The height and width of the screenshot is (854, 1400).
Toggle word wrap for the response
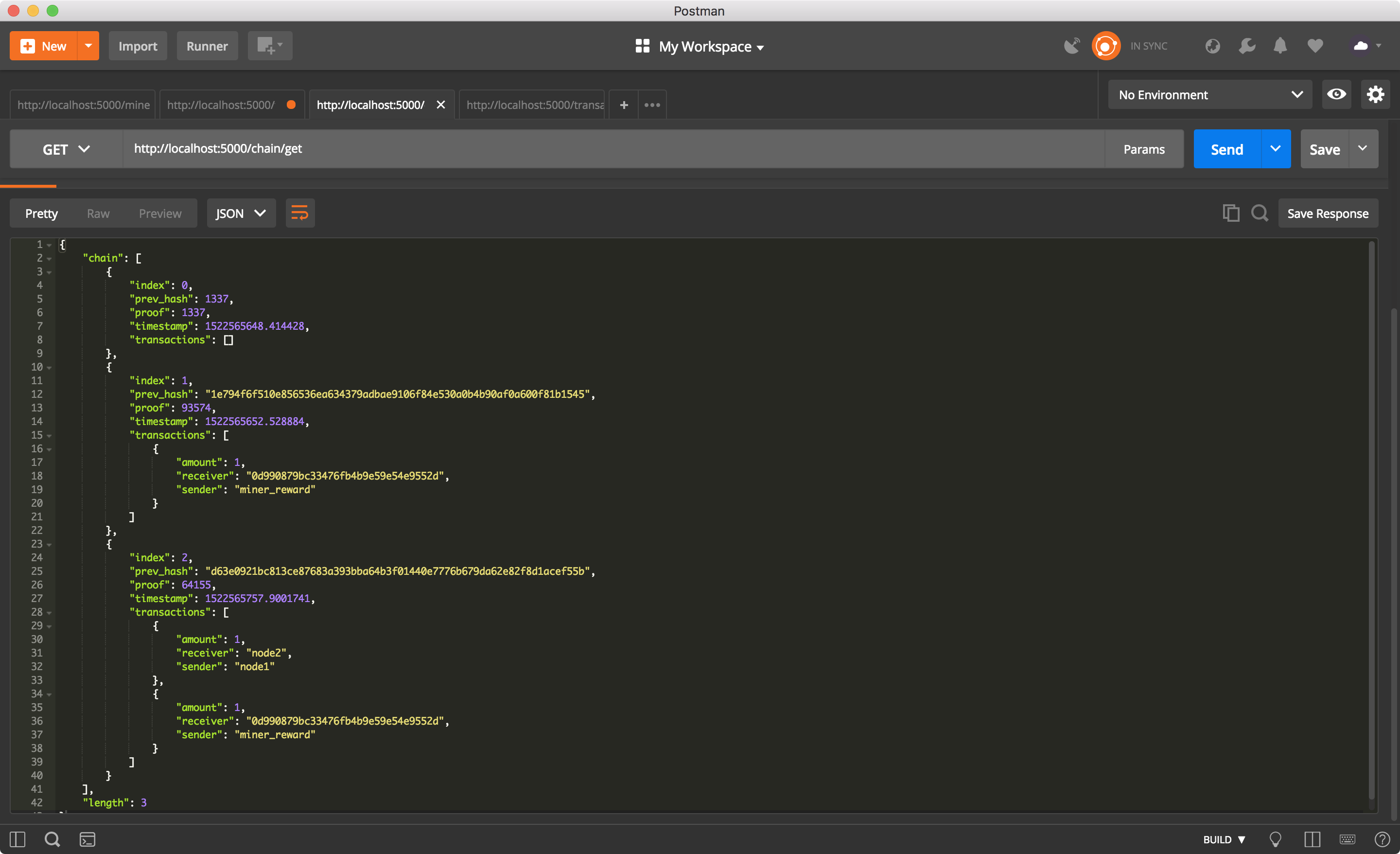[x=300, y=213]
